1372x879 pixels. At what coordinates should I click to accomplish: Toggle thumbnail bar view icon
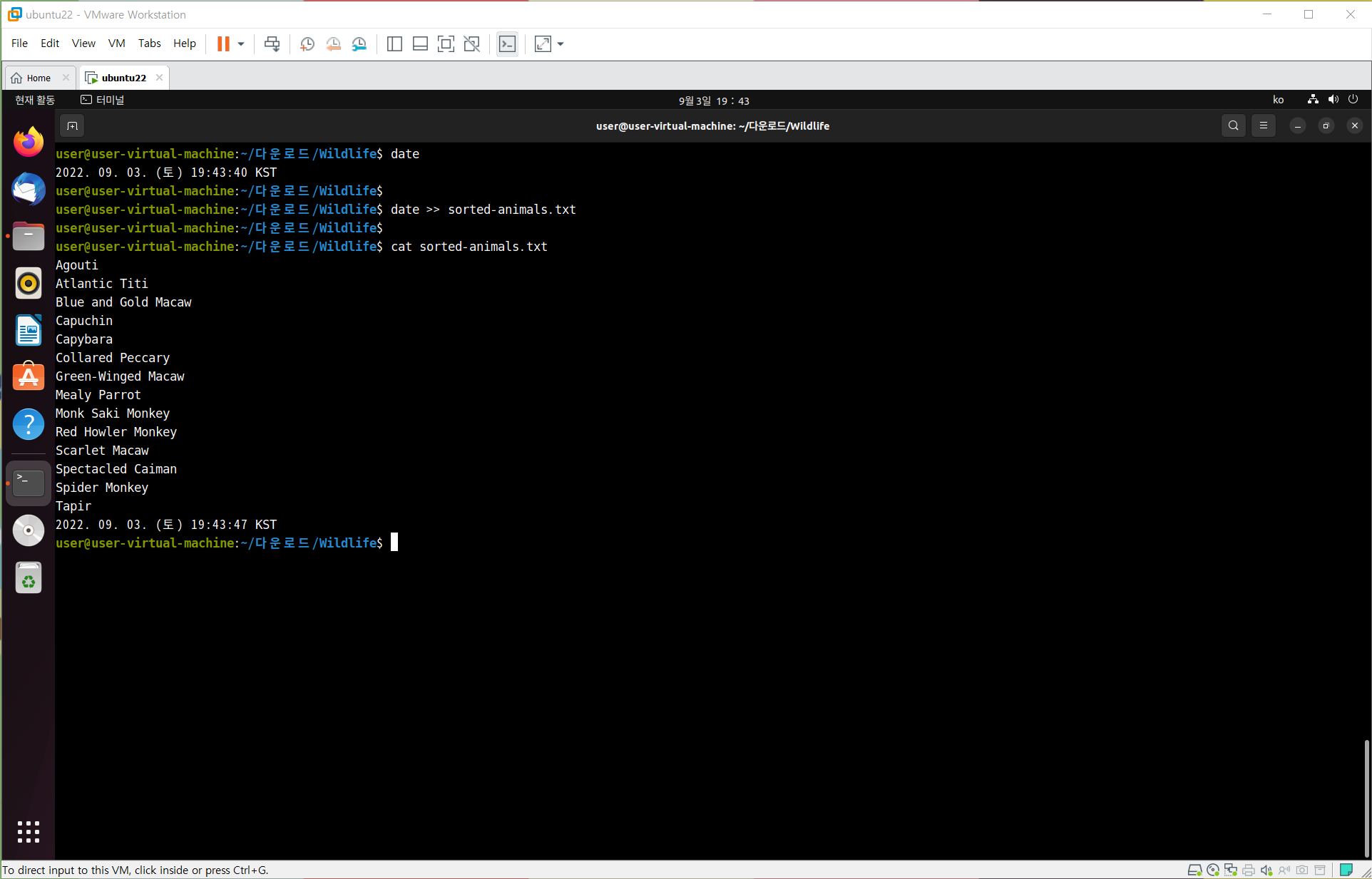pos(420,44)
